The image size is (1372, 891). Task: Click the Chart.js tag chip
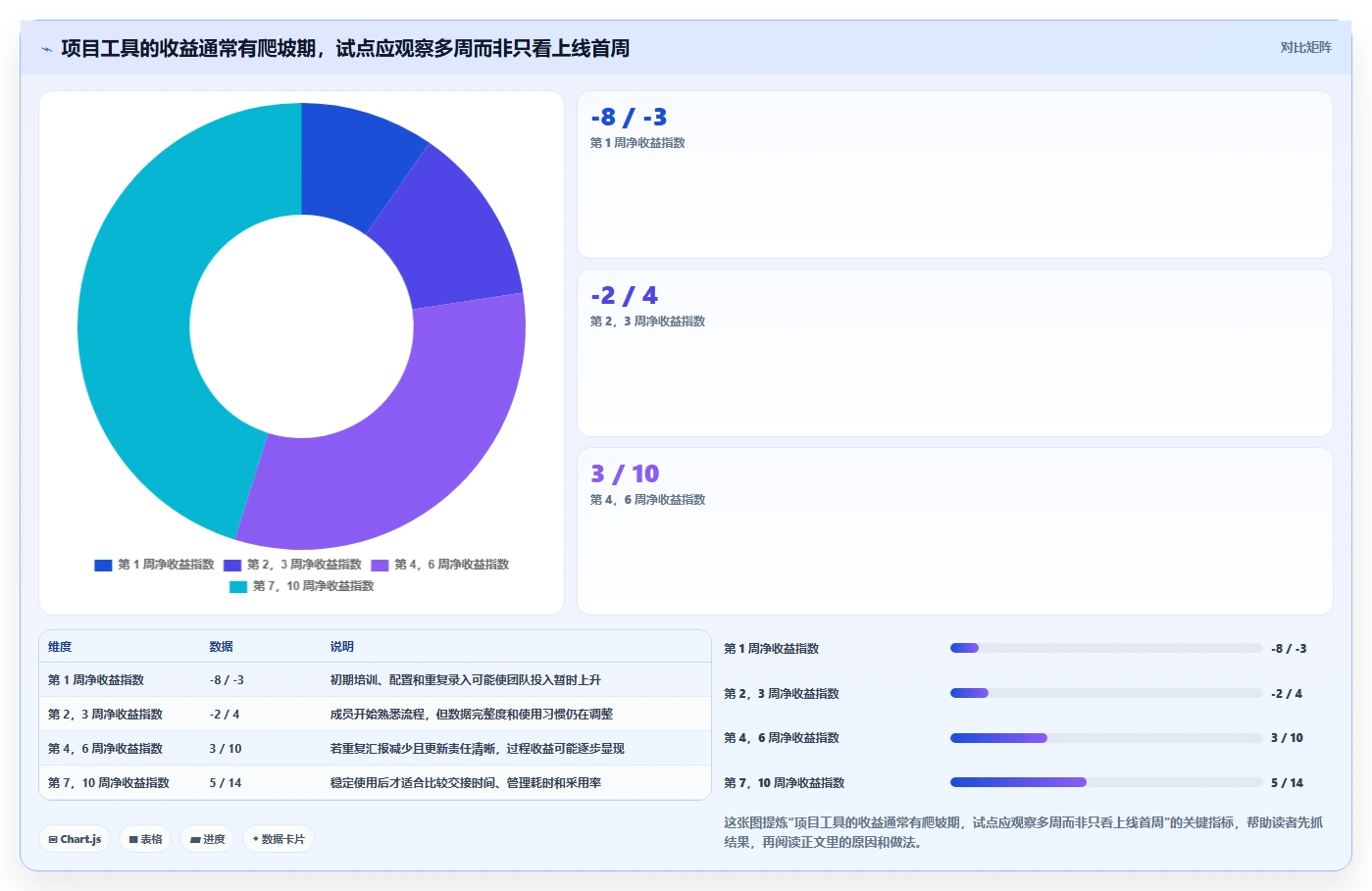point(75,839)
